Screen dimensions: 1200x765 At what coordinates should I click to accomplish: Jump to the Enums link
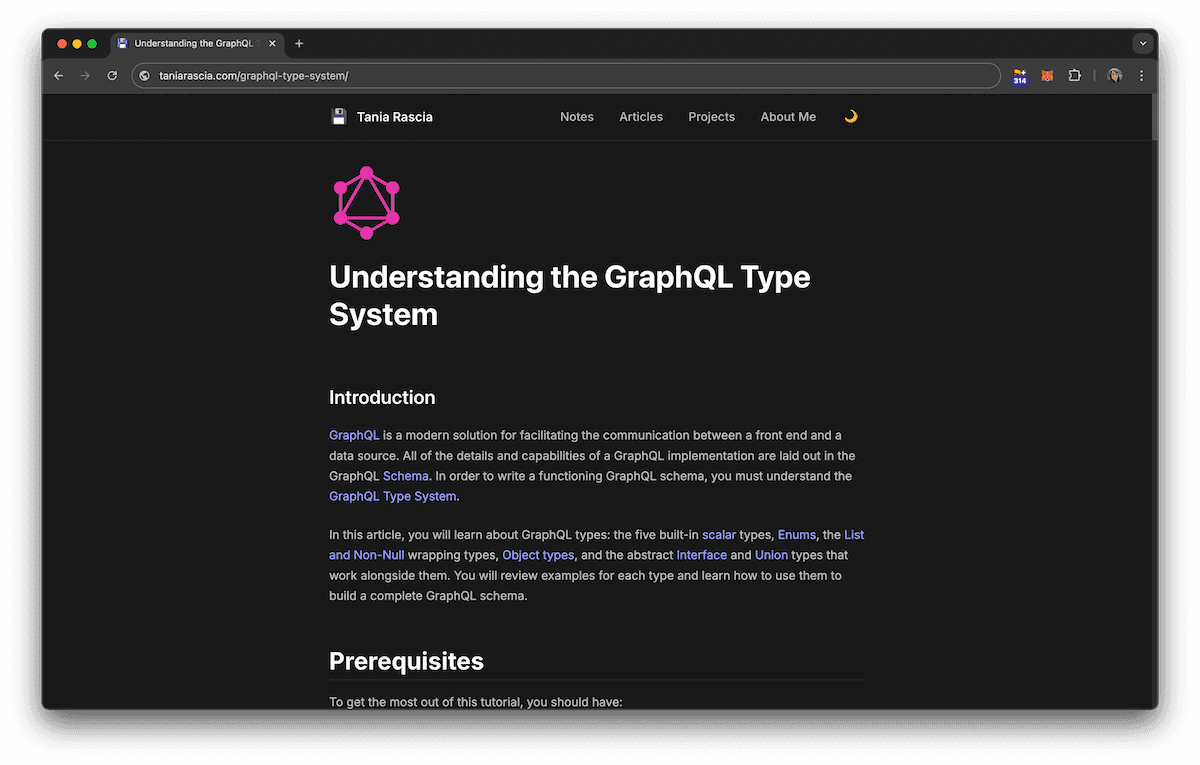(797, 535)
